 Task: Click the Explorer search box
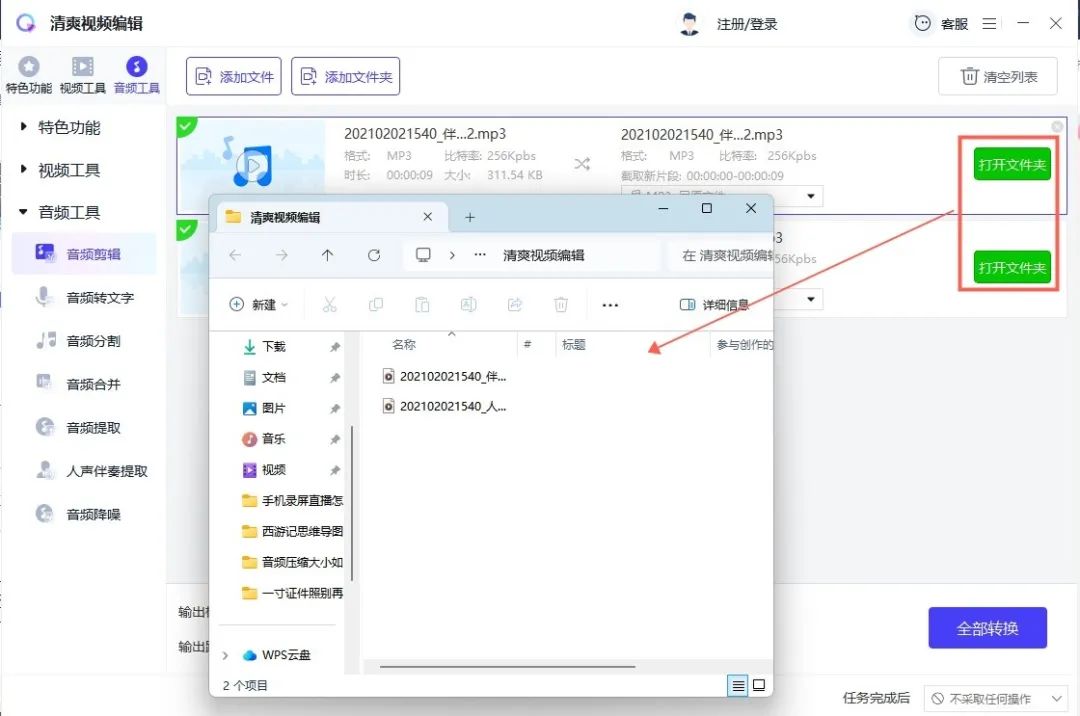click(x=720, y=255)
